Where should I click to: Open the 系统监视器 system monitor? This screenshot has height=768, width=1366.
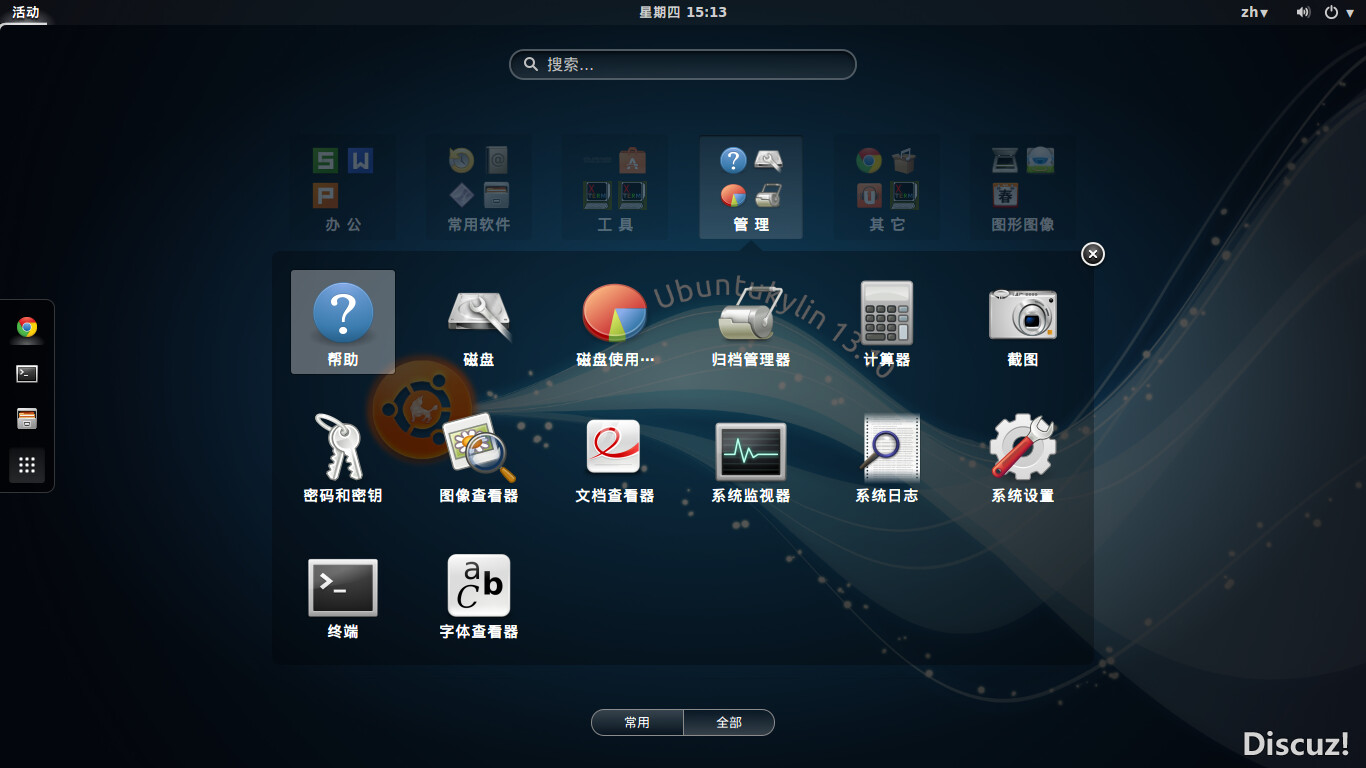[751, 456]
